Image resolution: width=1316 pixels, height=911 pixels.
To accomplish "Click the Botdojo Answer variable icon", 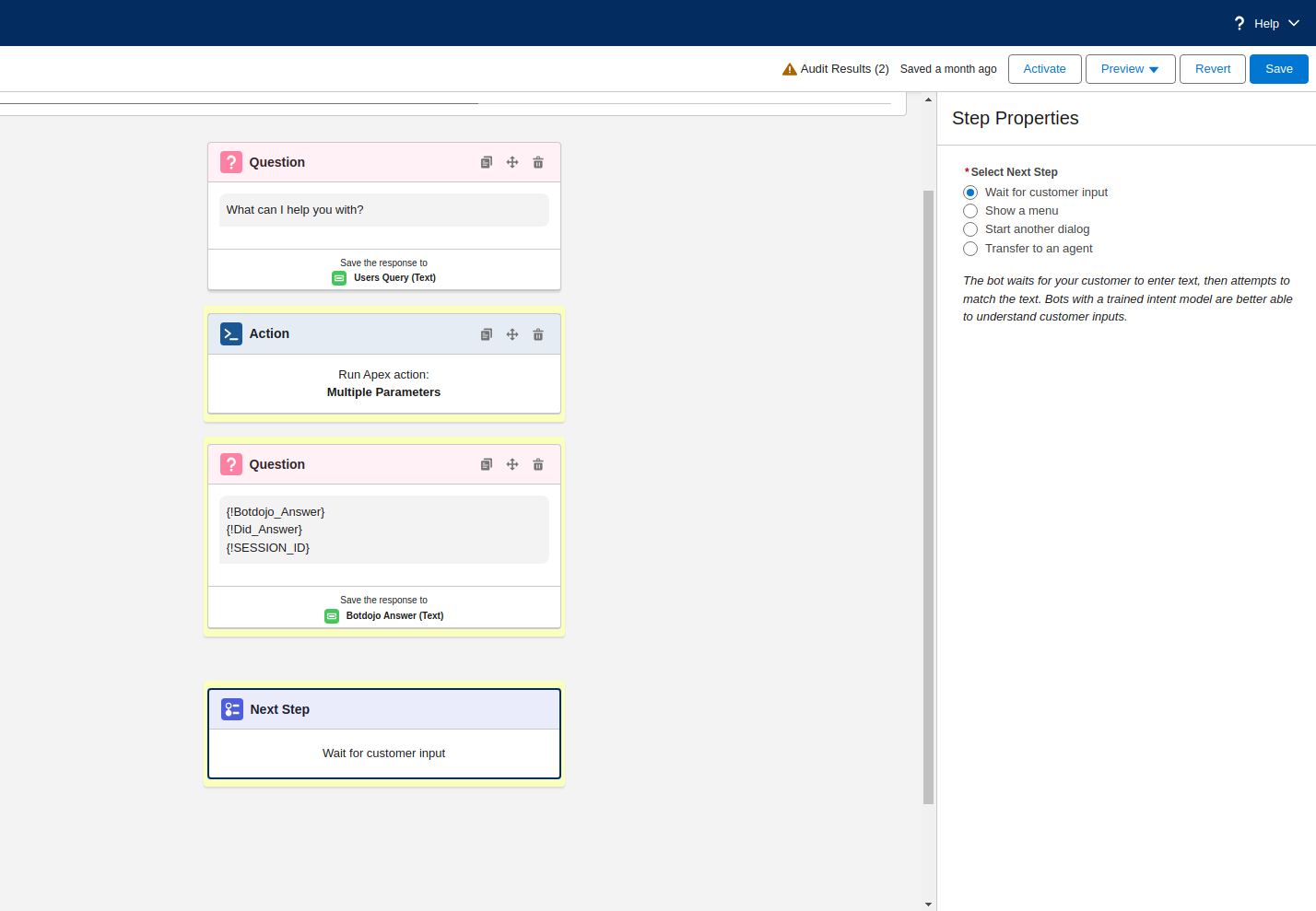I will pyautogui.click(x=332, y=616).
